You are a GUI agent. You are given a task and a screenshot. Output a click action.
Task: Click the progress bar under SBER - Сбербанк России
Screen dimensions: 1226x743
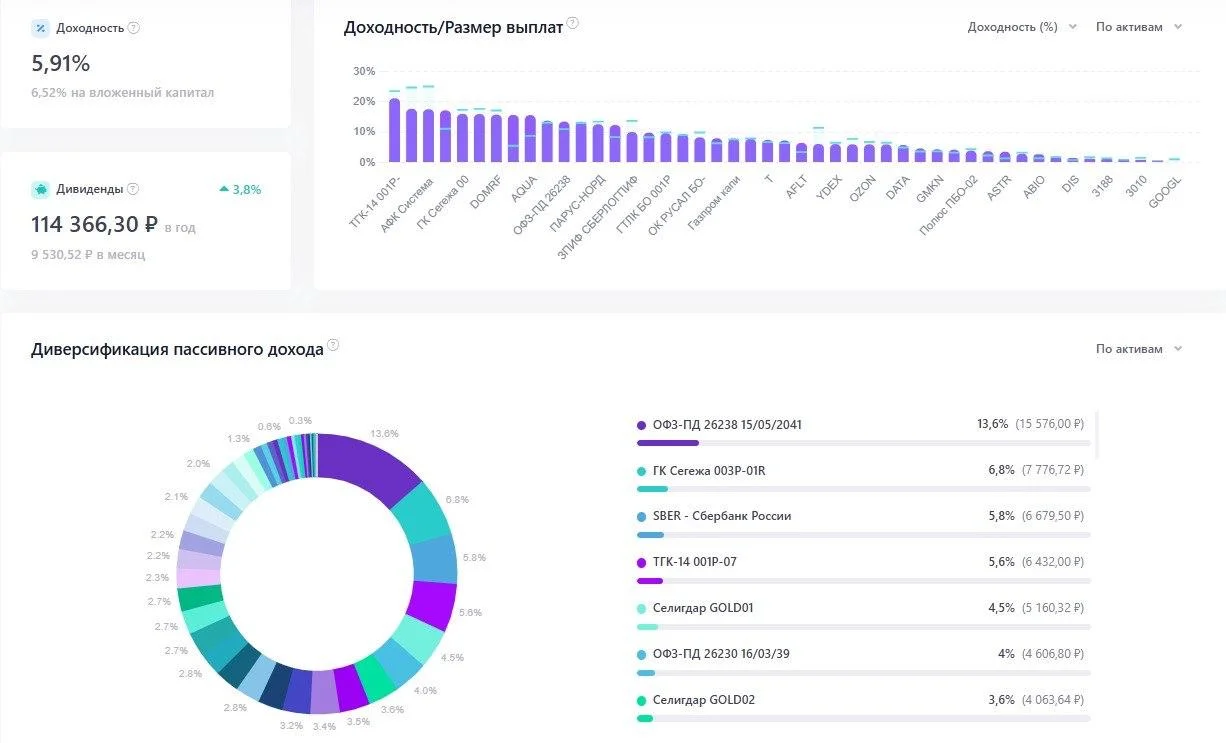tap(863, 535)
